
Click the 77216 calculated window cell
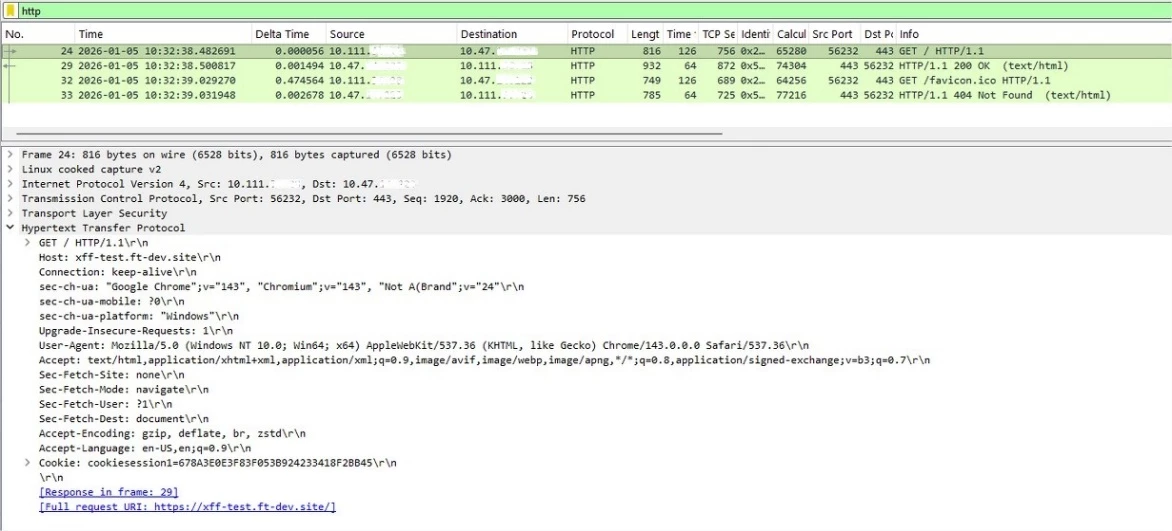point(792,95)
